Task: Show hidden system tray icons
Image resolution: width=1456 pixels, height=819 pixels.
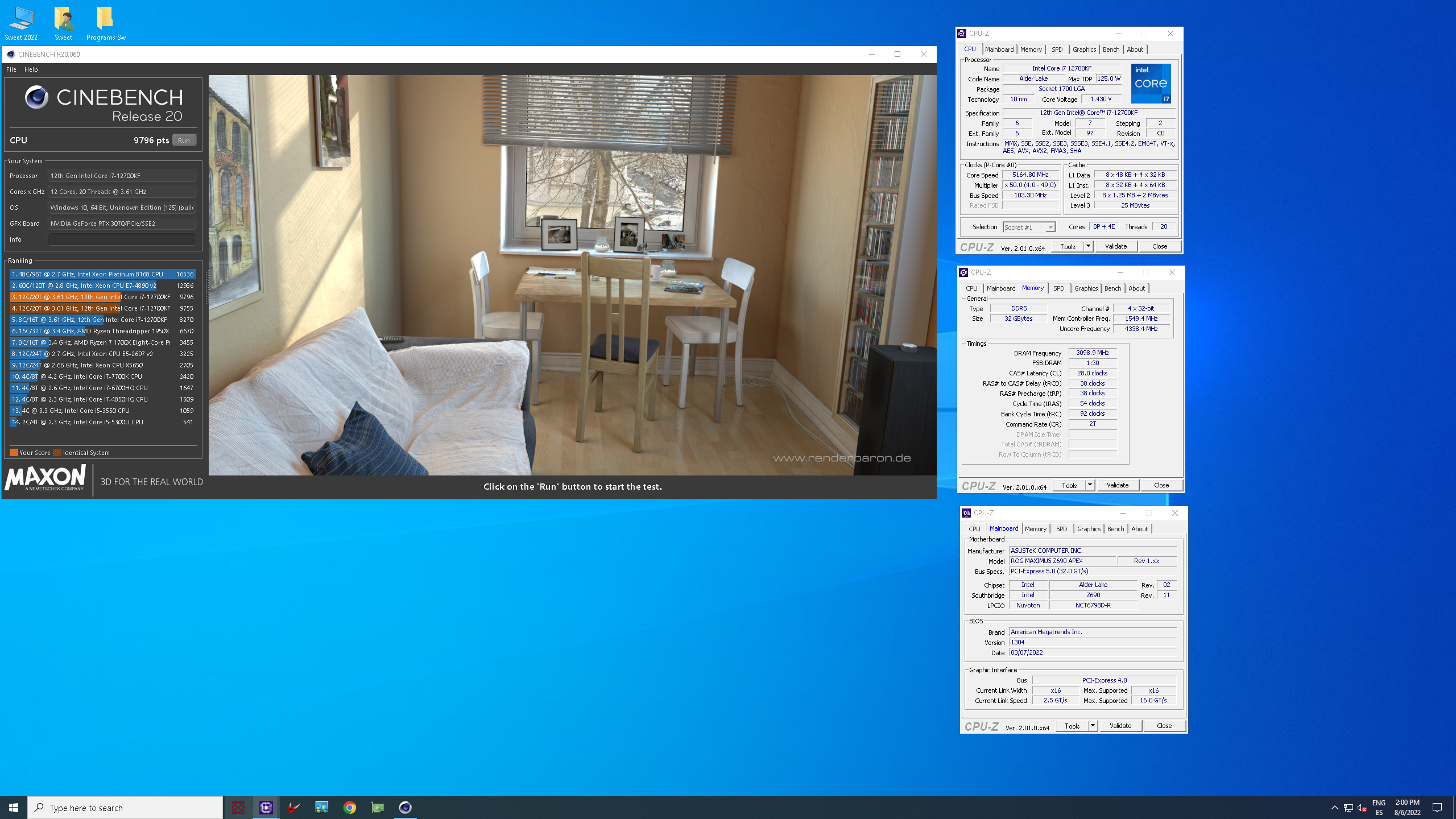Action: [1335, 807]
